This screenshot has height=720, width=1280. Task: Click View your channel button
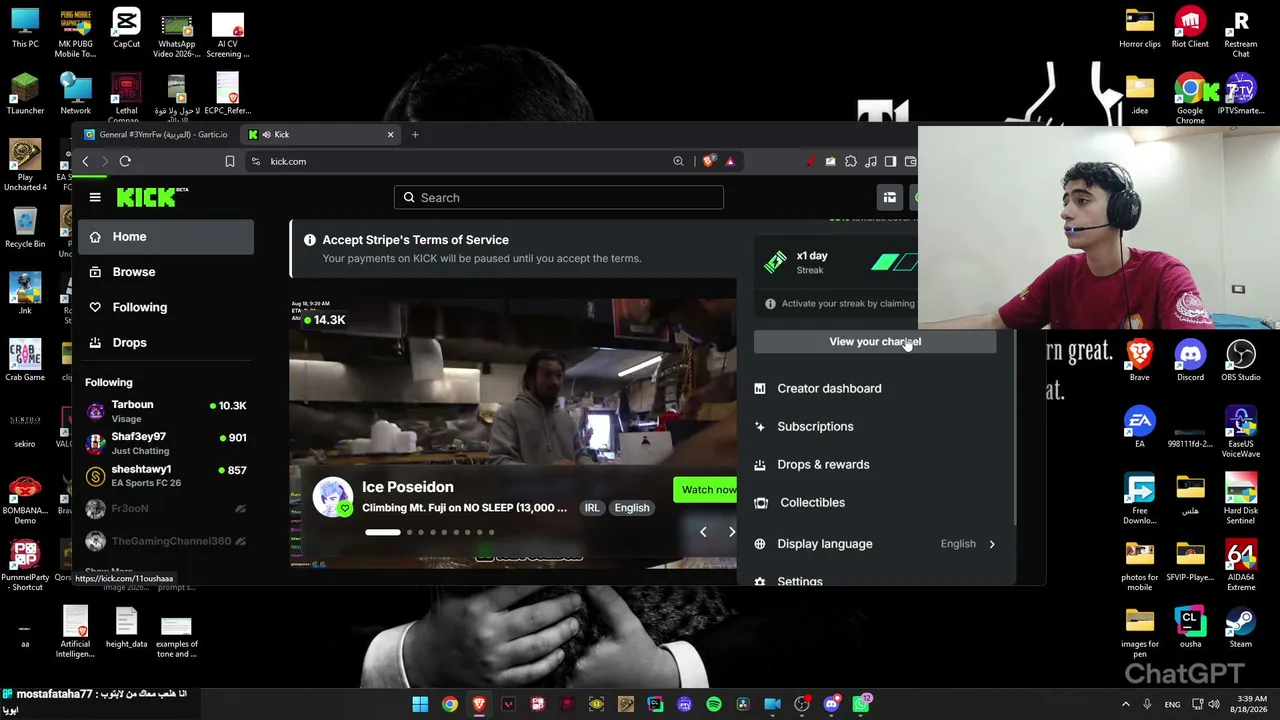coord(875,342)
